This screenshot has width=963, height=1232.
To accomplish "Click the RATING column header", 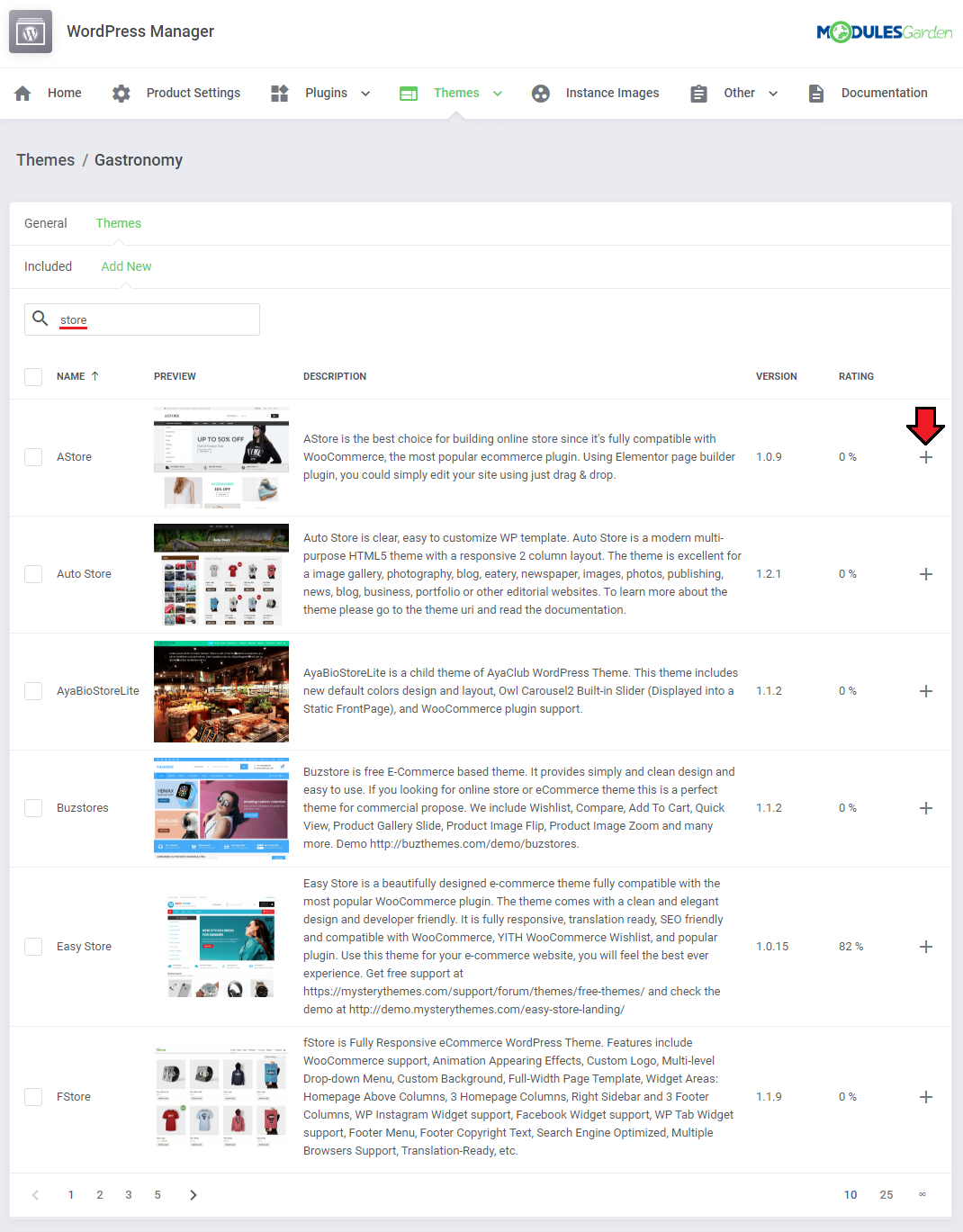I will point(857,377).
